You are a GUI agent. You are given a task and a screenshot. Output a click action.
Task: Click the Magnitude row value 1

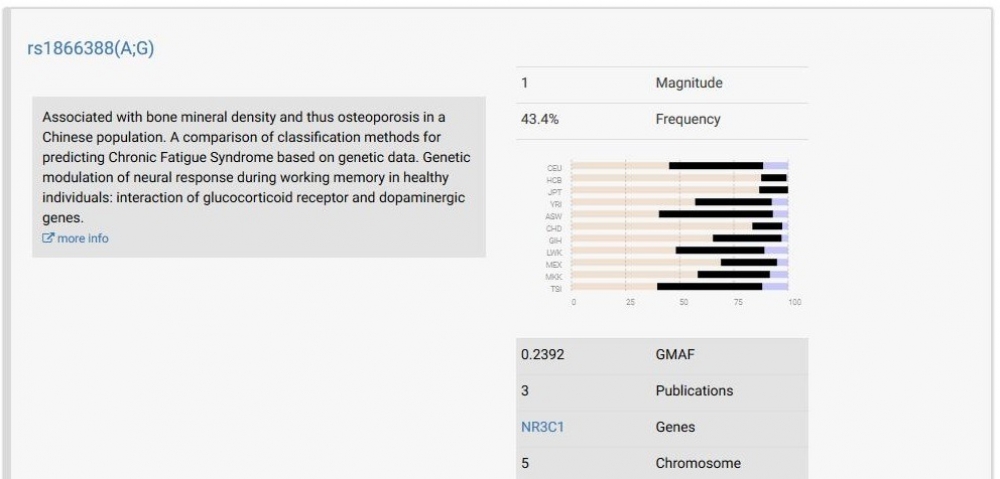[525, 83]
